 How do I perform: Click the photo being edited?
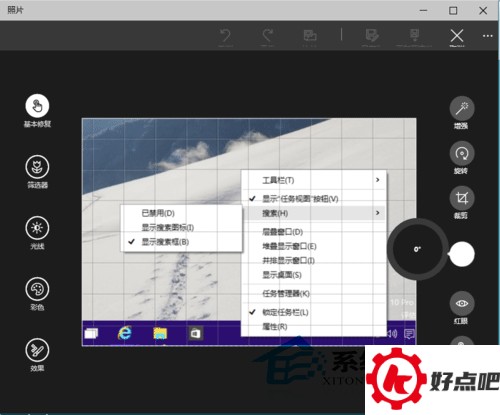[249, 232]
